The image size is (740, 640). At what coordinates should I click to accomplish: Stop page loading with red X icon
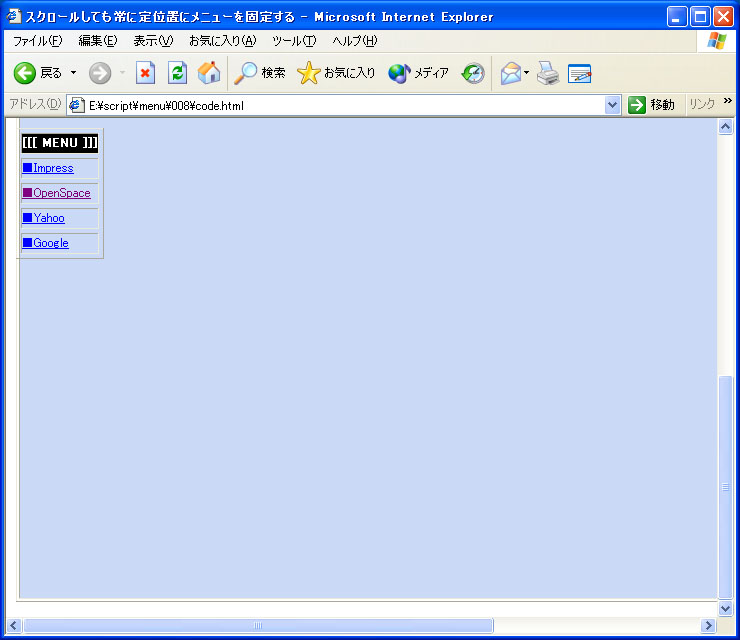pos(145,73)
